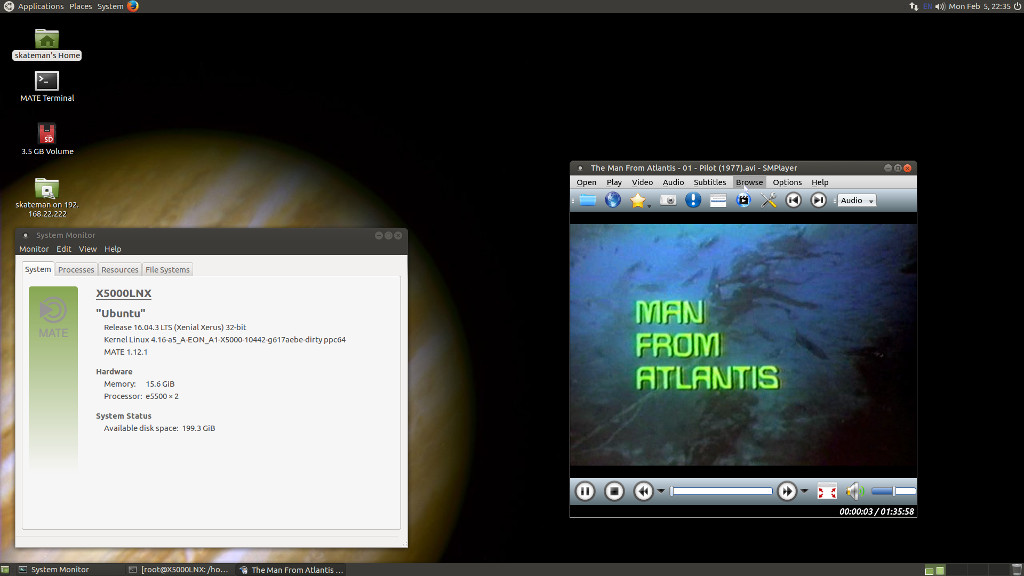Open the Audio dropdown in SMPlayer toolbar

point(857,200)
